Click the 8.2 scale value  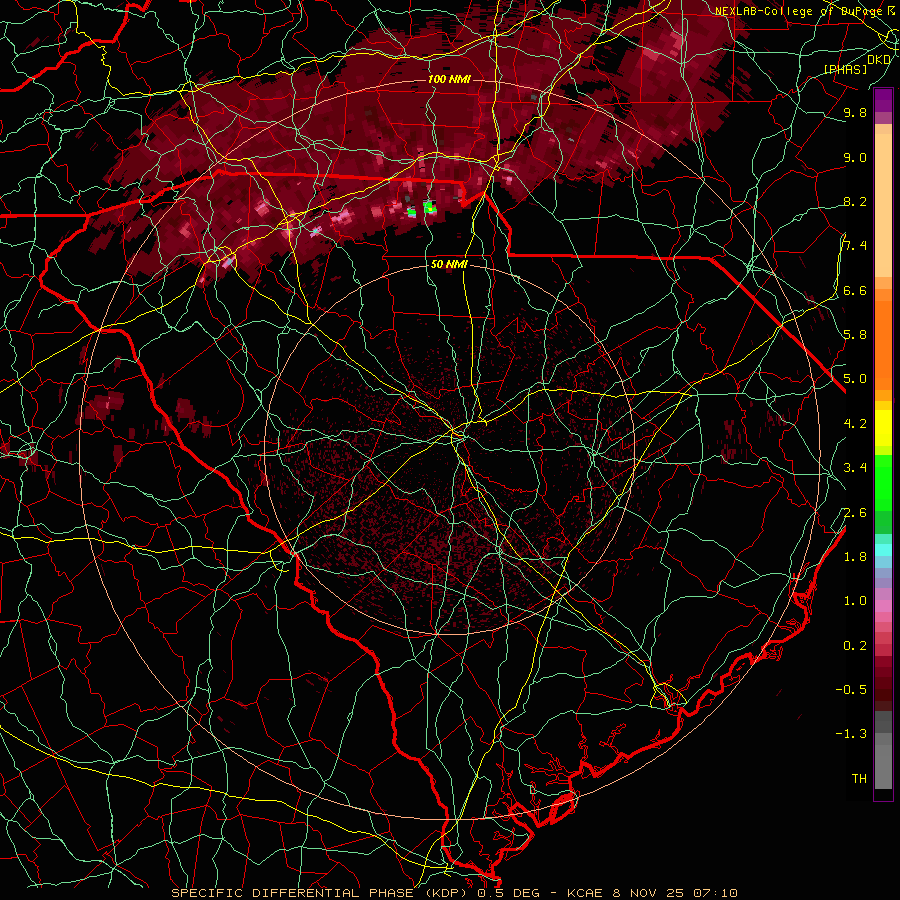[855, 201]
